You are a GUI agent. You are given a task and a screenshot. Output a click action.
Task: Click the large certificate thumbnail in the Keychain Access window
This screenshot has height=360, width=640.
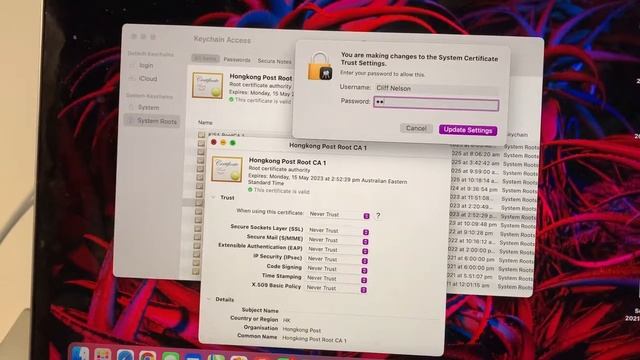pyautogui.click(x=208, y=85)
